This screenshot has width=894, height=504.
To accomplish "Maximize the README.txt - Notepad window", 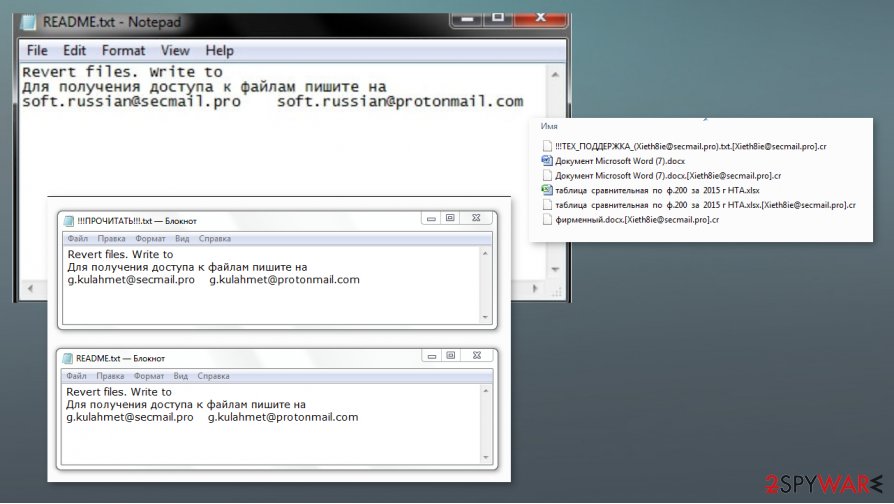I will click(x=498, y=18).
